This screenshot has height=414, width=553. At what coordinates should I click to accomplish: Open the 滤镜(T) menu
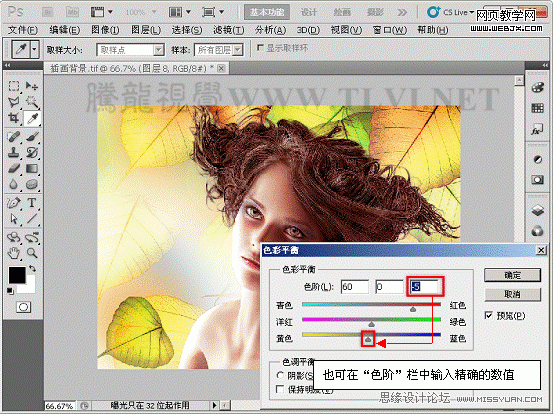(229, 30)
